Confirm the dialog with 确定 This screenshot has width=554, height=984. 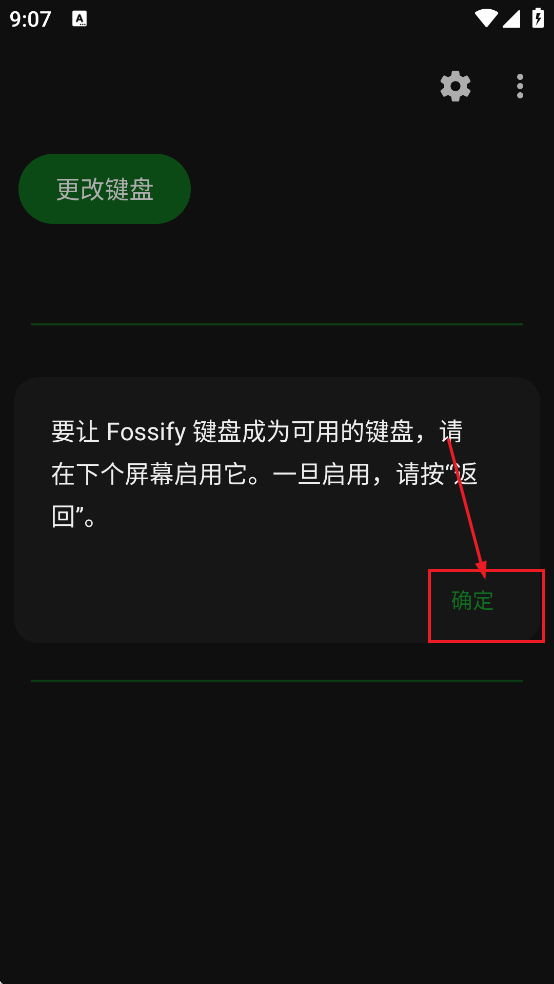pyautogui.click(x=472, y=601)
